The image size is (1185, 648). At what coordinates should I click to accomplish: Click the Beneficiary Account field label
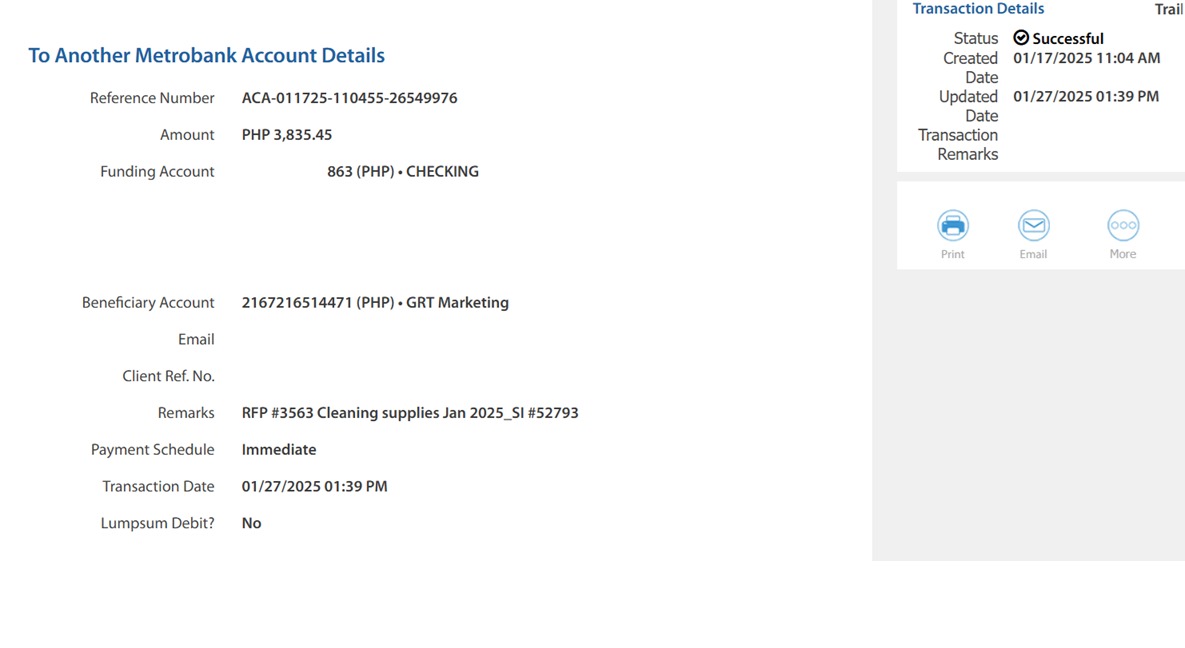pyautogui.click(x=148, y=302)
